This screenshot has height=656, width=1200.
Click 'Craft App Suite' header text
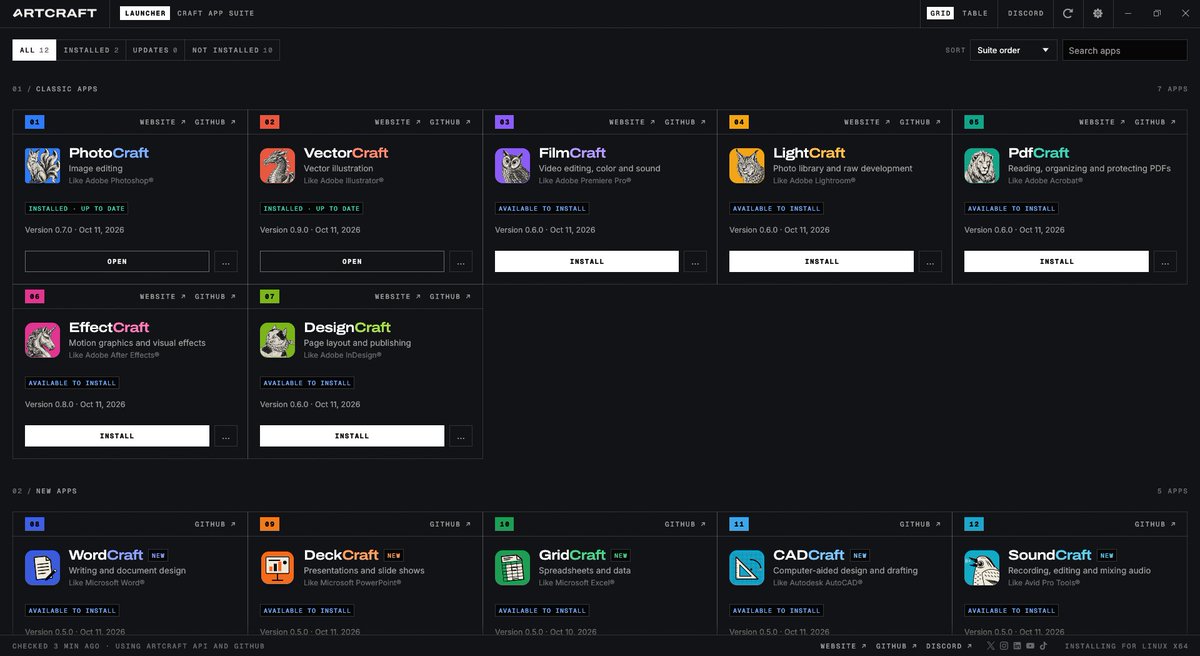[x=215, y=13]
